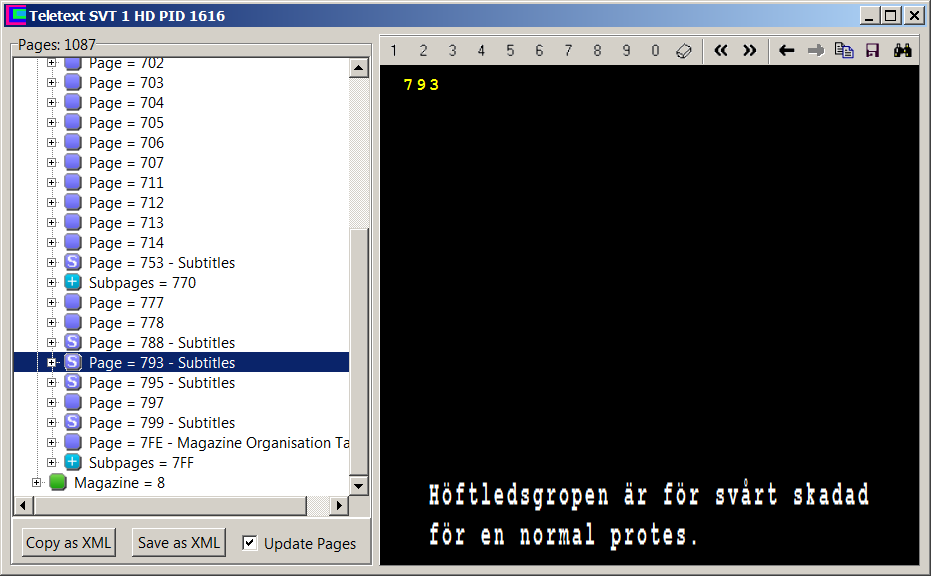Click the tree's scroll up arrow
Screen dimensions: 931x576
[x=359, y=68]
